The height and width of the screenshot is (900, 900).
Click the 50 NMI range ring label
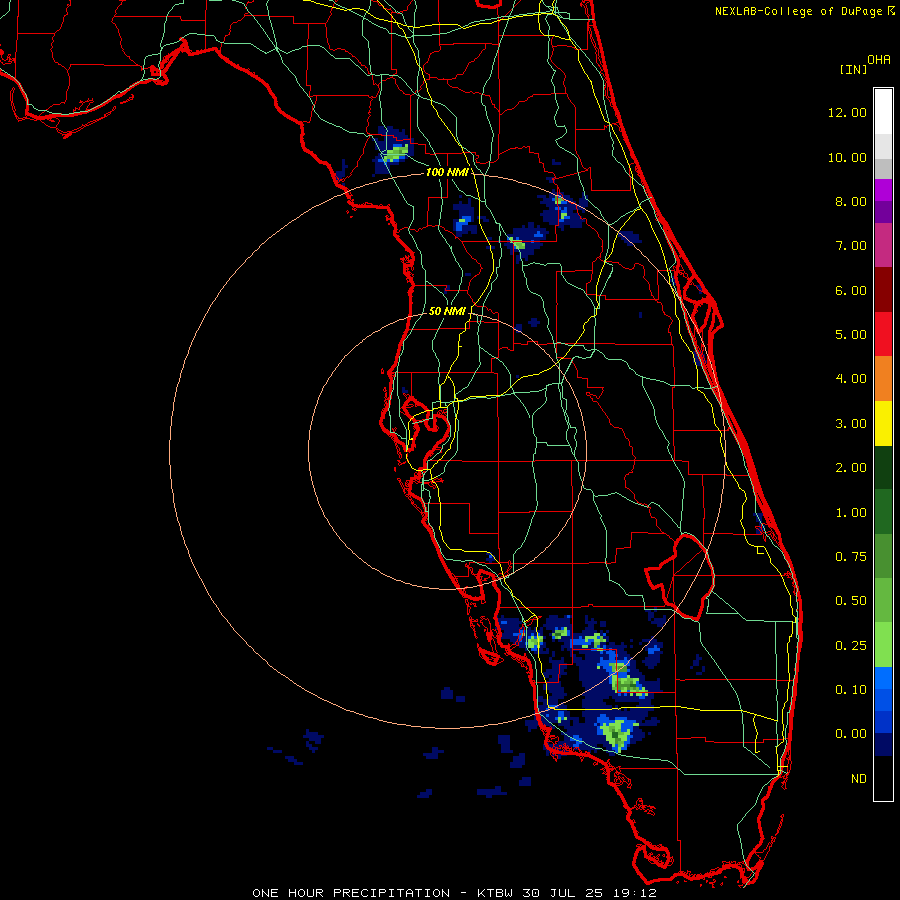pyautogui.click(x=447, y=311)
